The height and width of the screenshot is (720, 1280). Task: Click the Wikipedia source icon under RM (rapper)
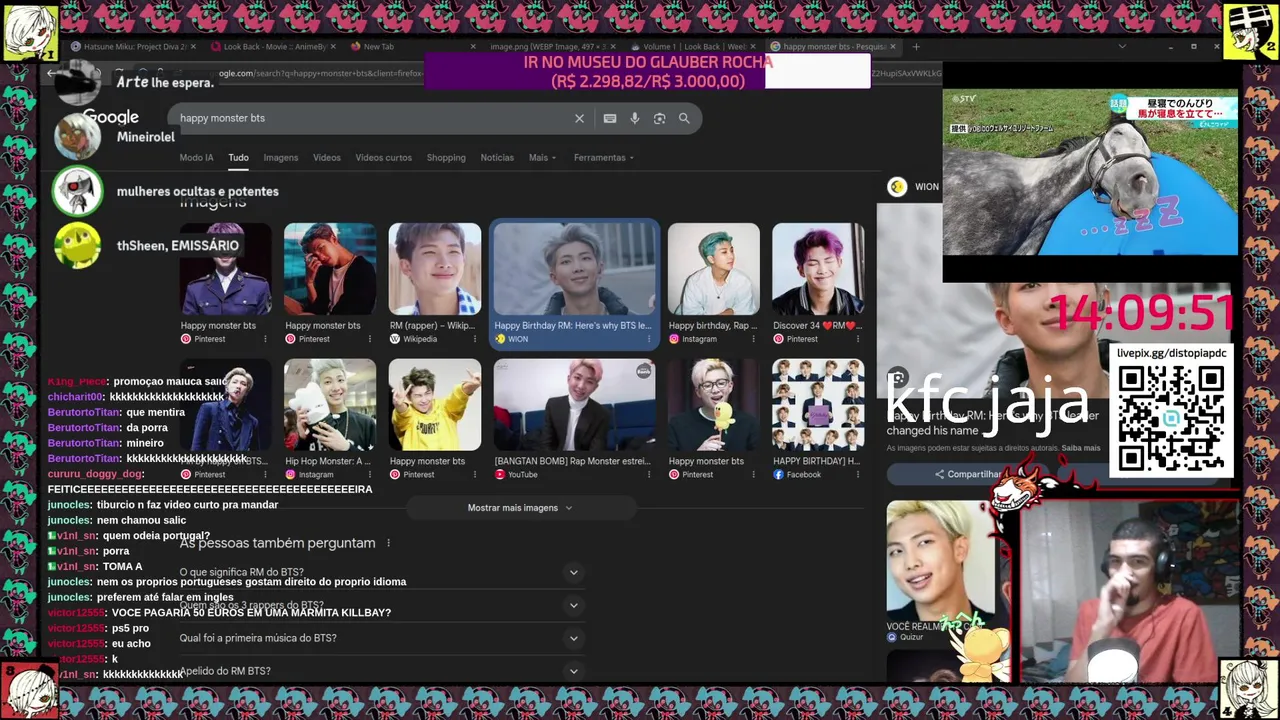pyautogui.click(x=394, y=339)
